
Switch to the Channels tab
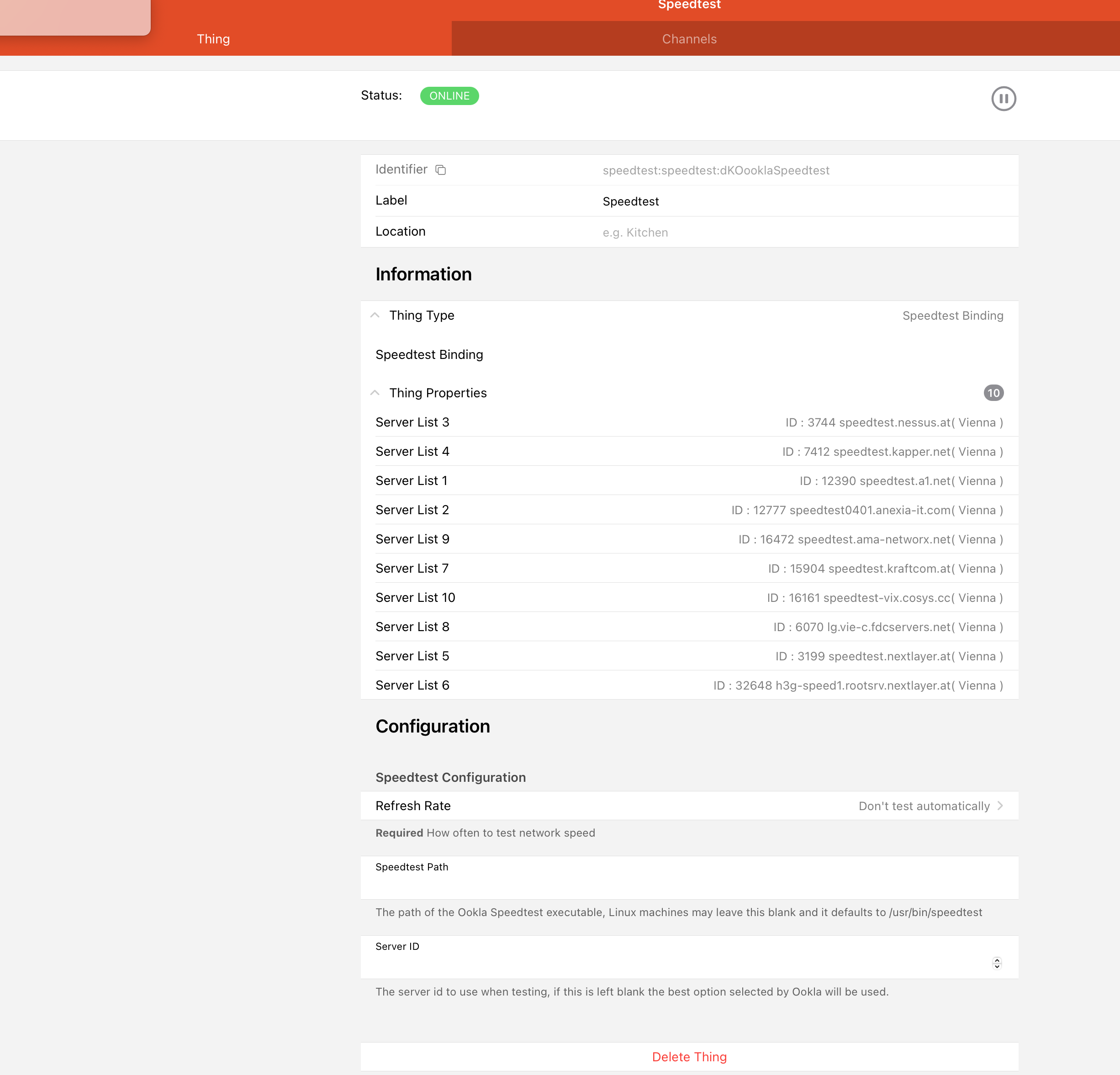click(x=688, y=39)
